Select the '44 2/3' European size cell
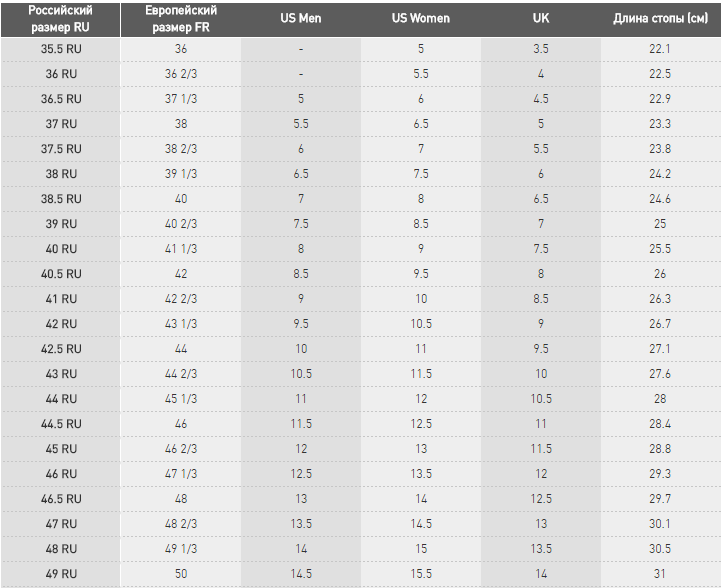The height and width of the screenshot is (588, 722). [x=181, y=374]
